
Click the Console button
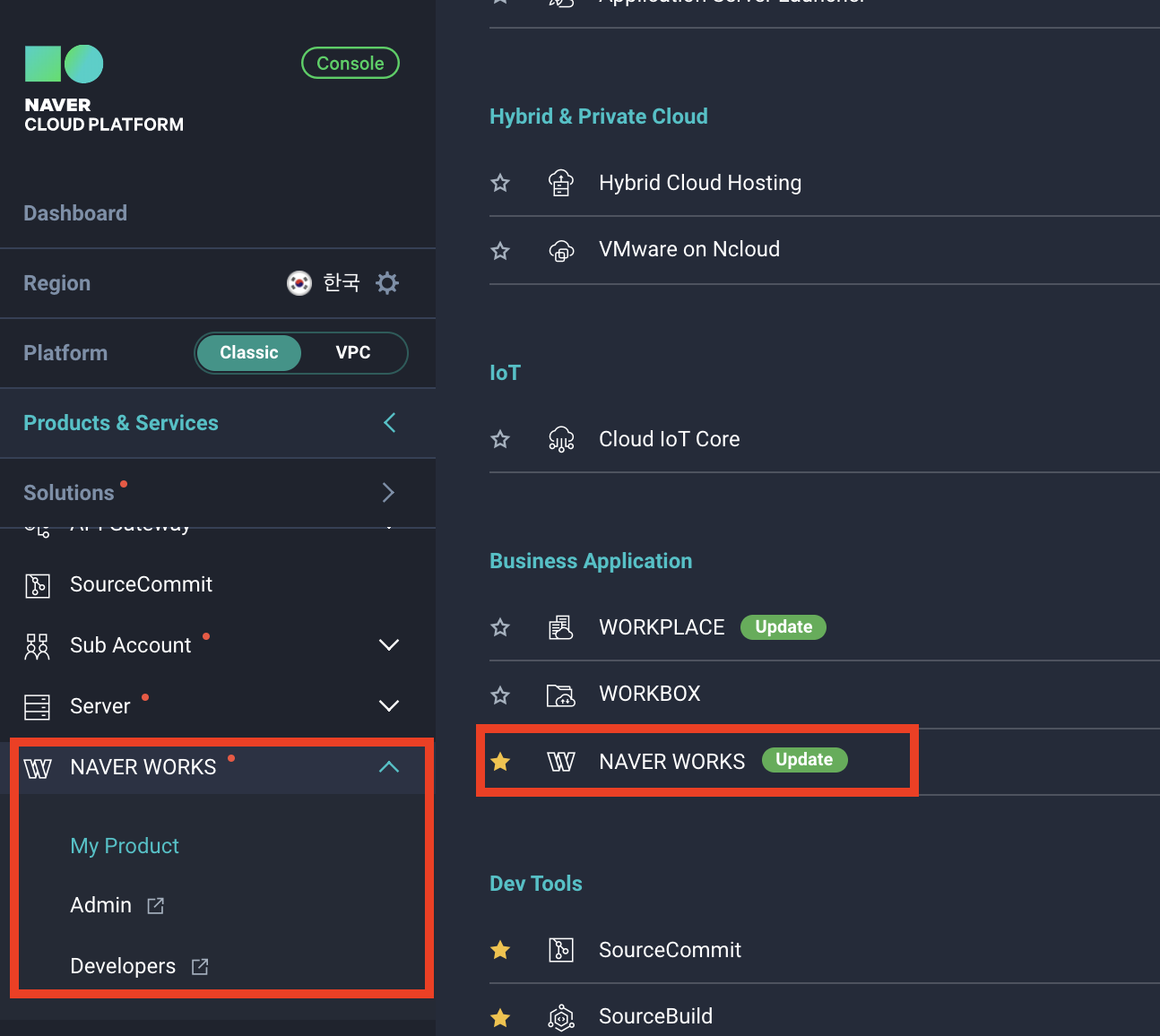[351, 63]
